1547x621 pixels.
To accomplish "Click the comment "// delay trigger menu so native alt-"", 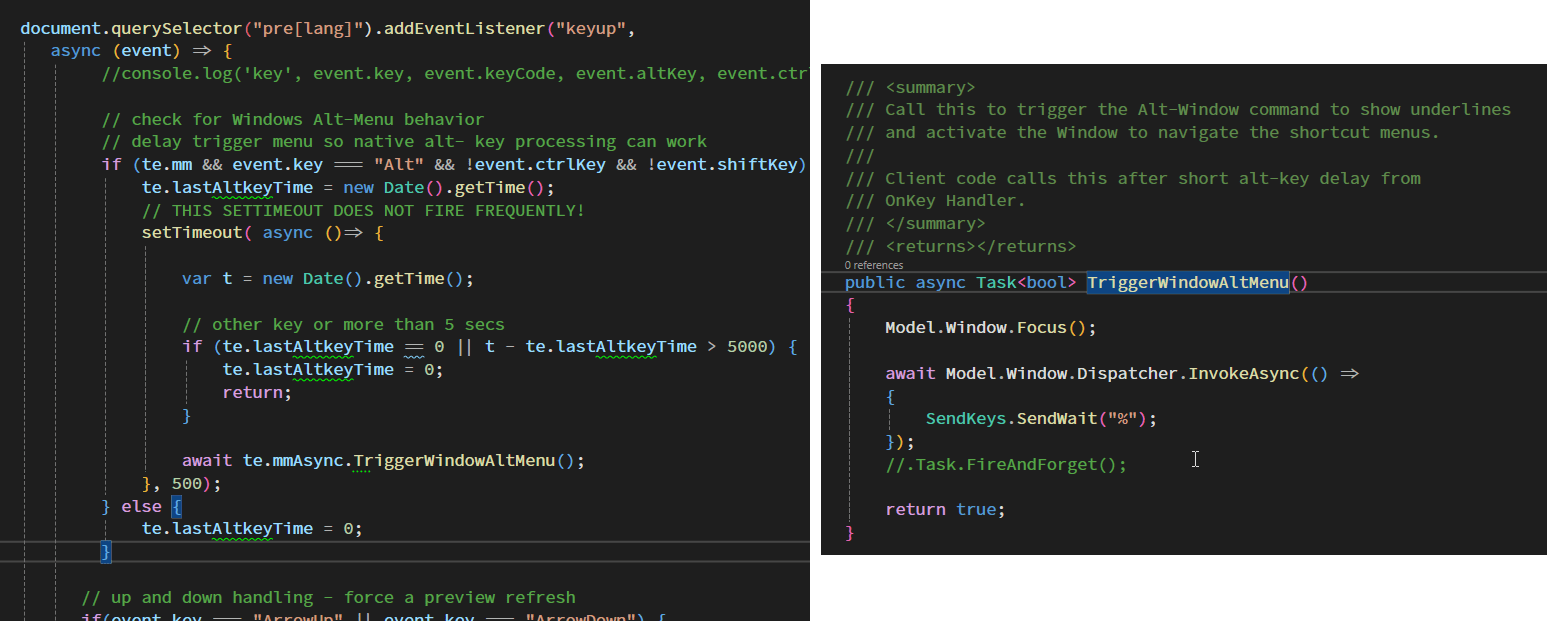I will [404, 142].
